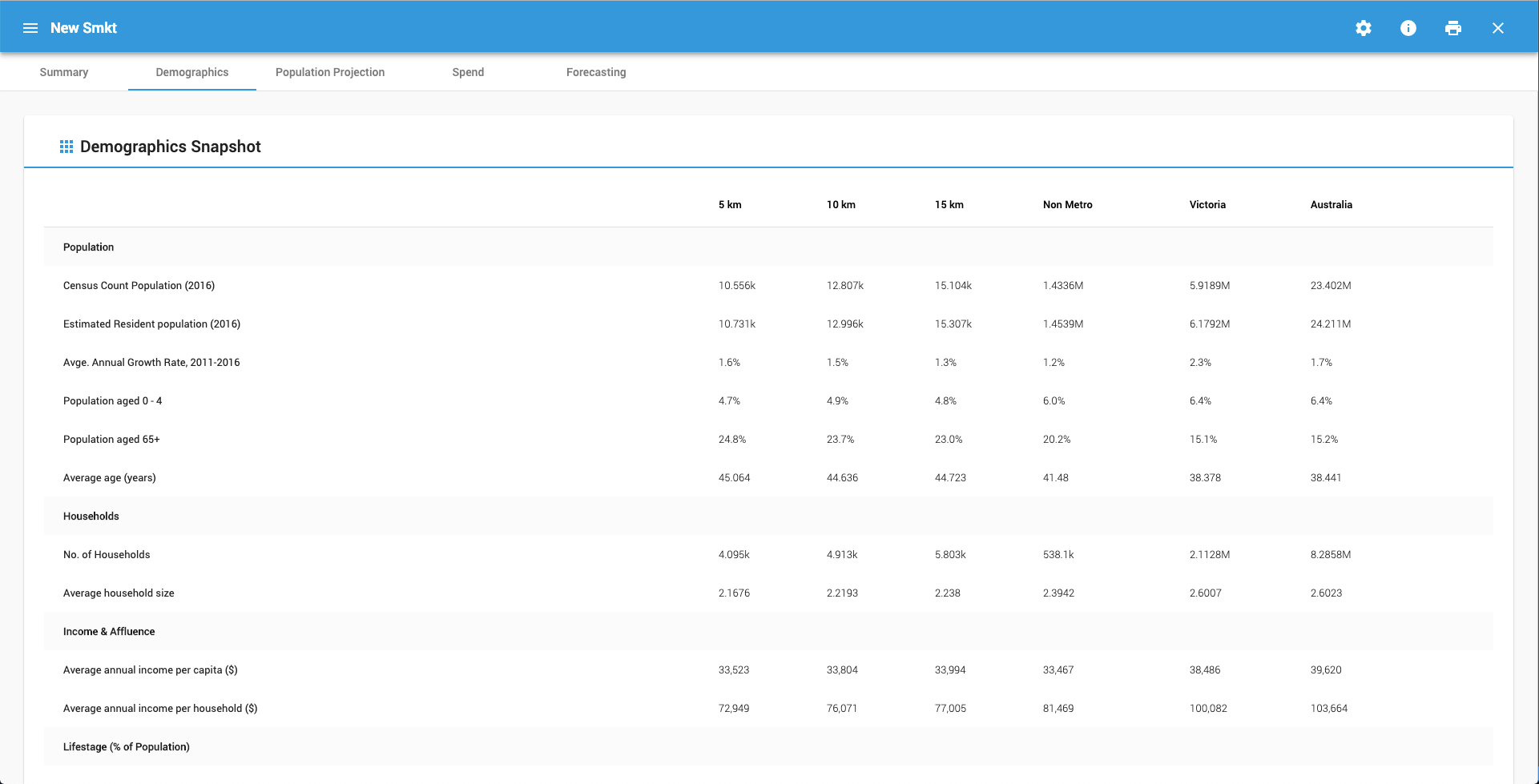The width and height of the screenshot is (1539, 784).
Task: Click resident population value 12.996k
Action: [x=845, y=324]
